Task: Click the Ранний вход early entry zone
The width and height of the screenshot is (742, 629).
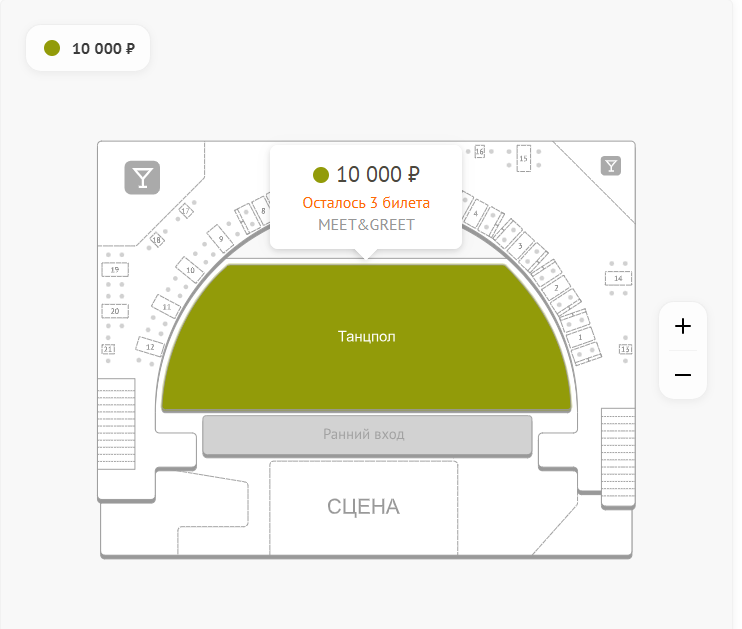Action: pyautogui.click(x=367, y=435)
